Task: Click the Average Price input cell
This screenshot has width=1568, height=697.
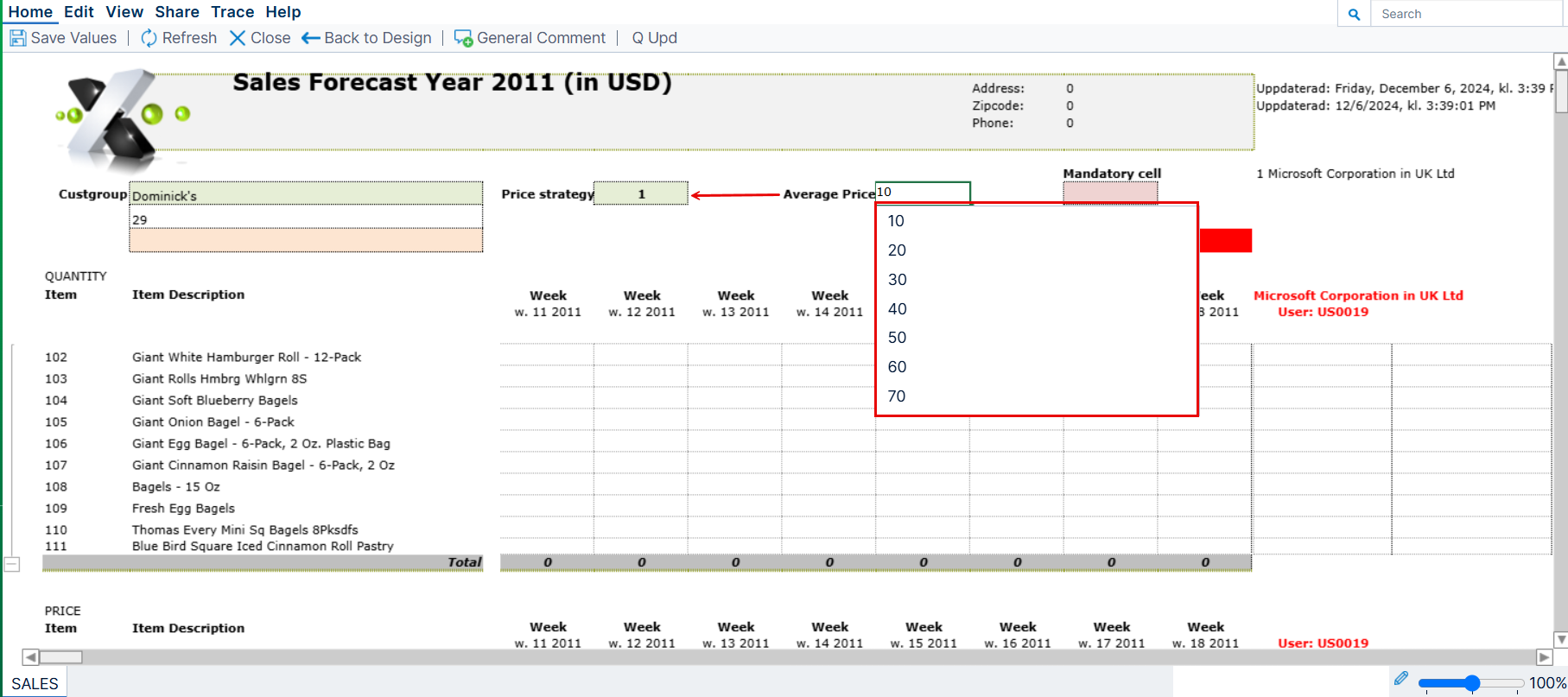Action: coord(923,193)
